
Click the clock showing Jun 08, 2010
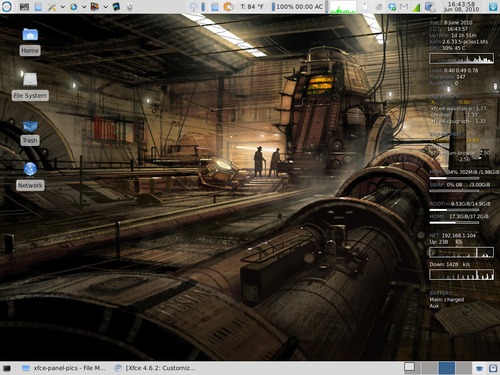click(461, 7)
